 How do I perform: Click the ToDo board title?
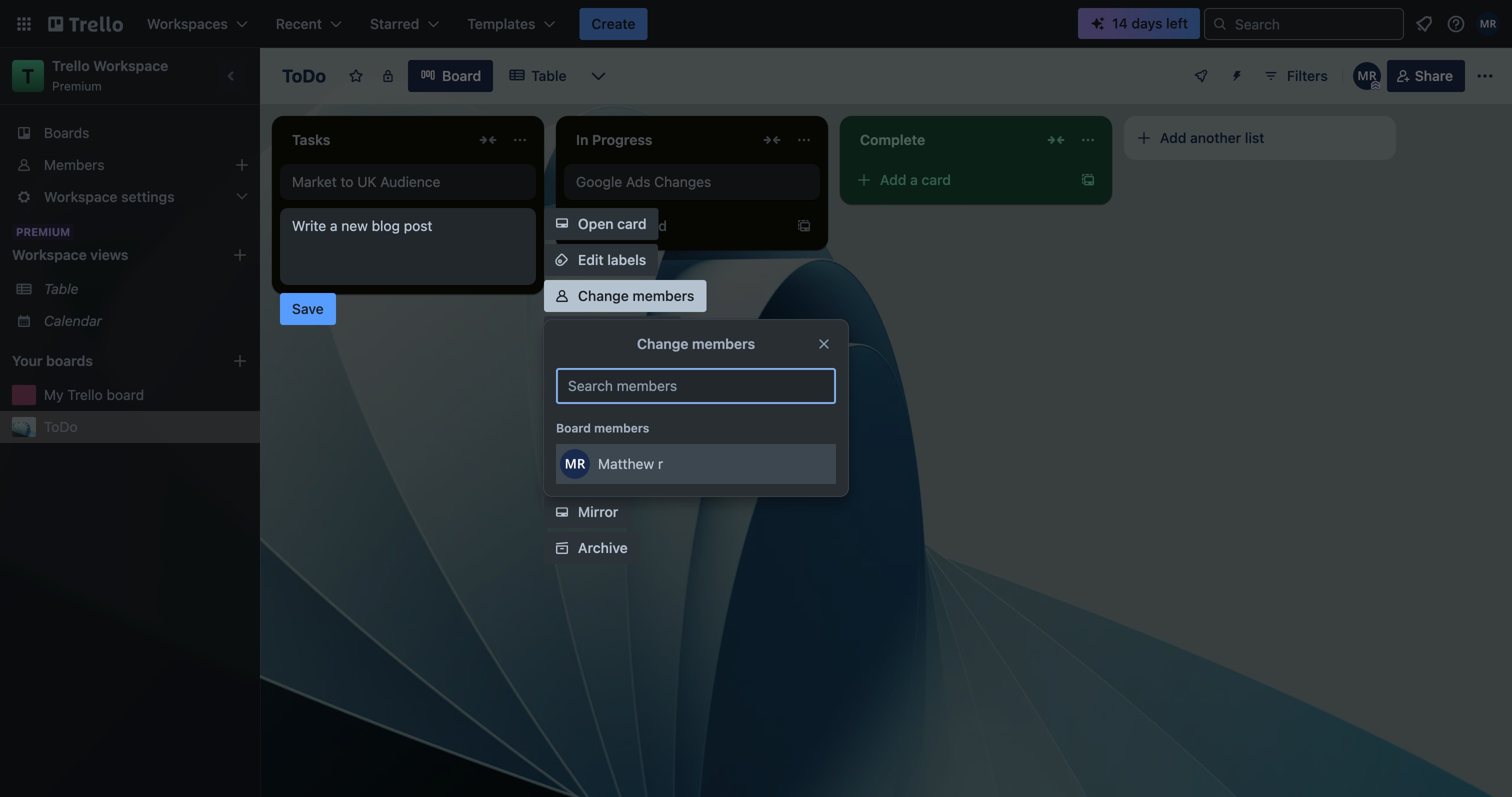tap(303, 75)
